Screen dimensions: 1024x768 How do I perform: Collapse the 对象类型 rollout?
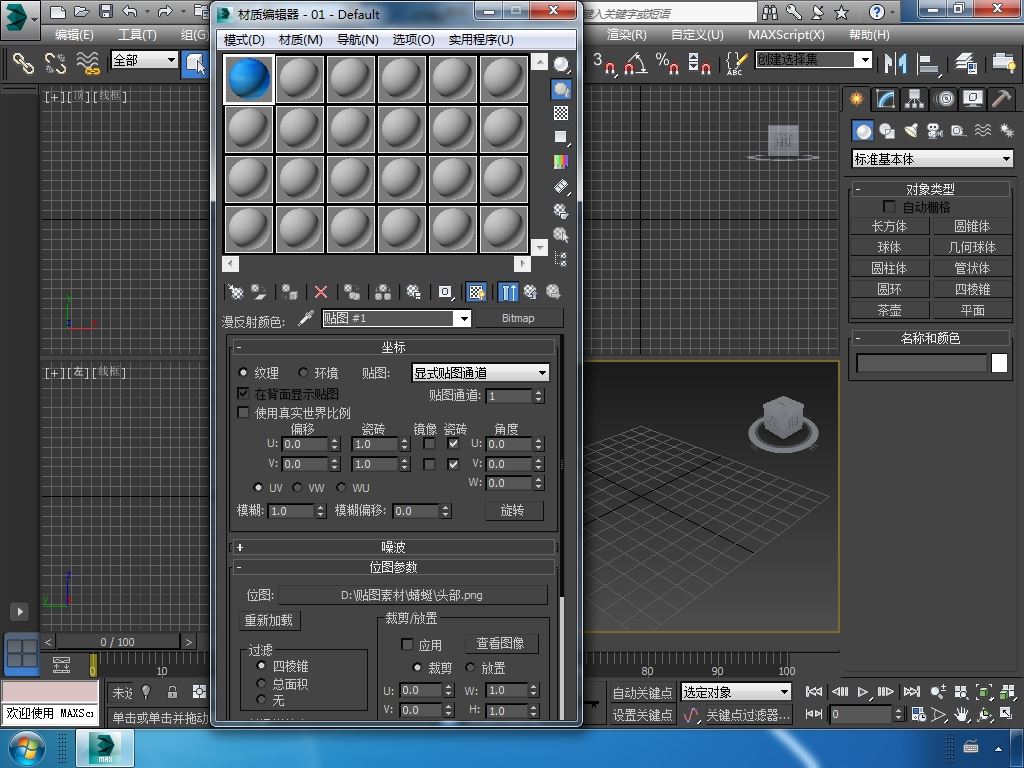(x=930, y=189)
